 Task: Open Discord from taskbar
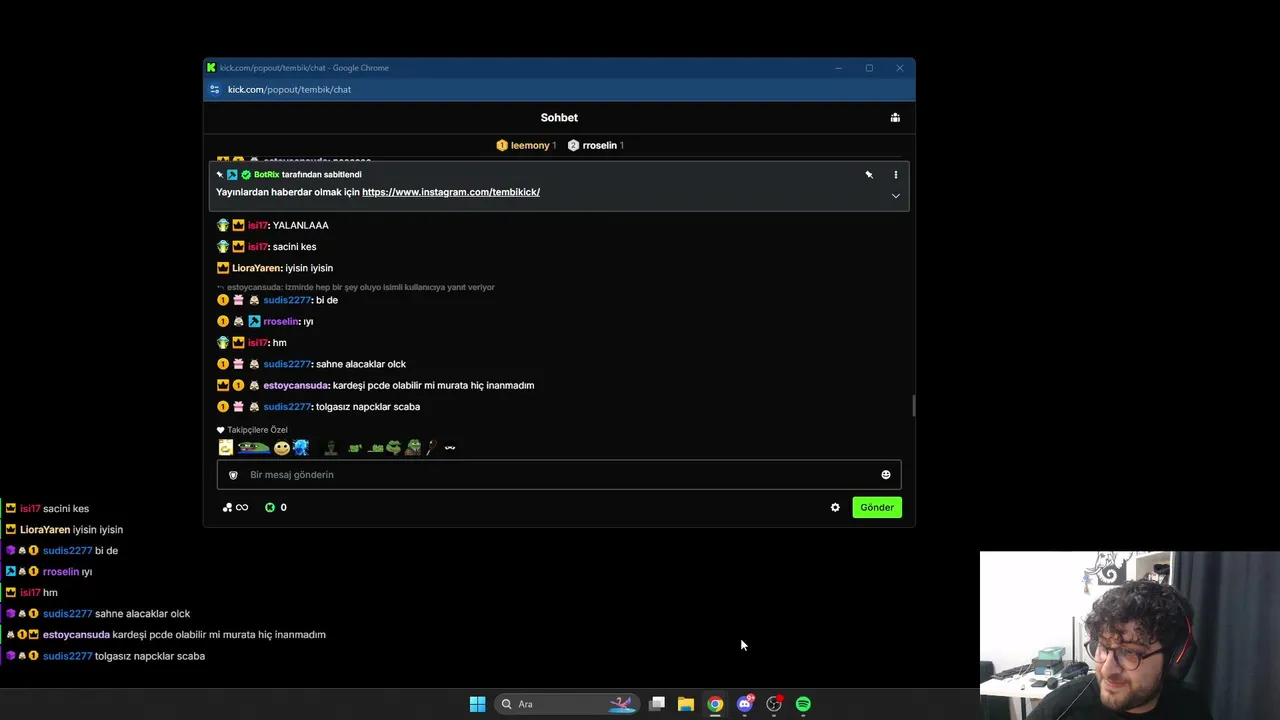745,704
